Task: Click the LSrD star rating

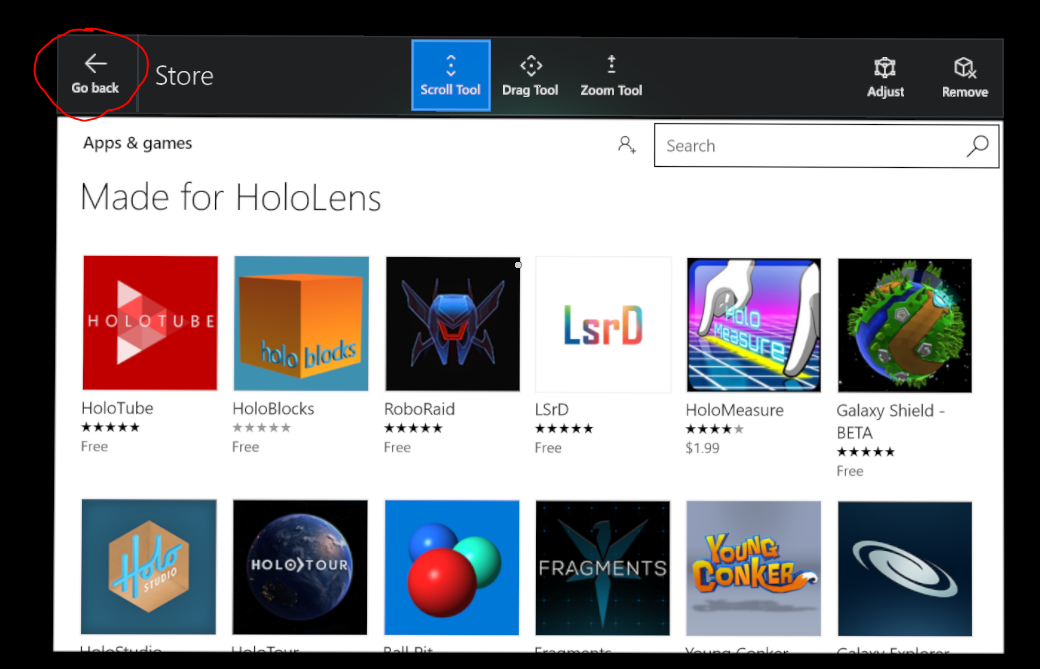Action: point(564,429)
